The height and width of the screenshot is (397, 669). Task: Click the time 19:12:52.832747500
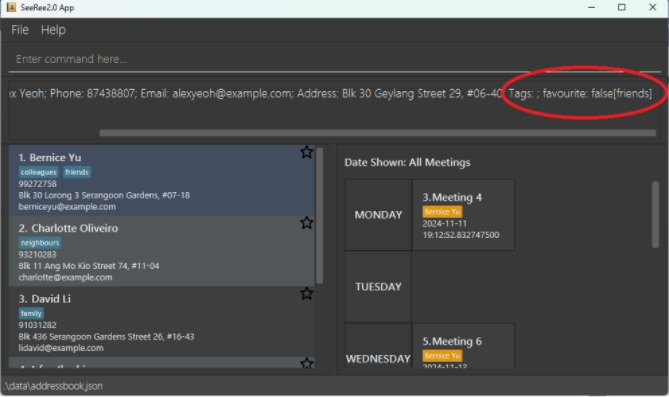461,235
